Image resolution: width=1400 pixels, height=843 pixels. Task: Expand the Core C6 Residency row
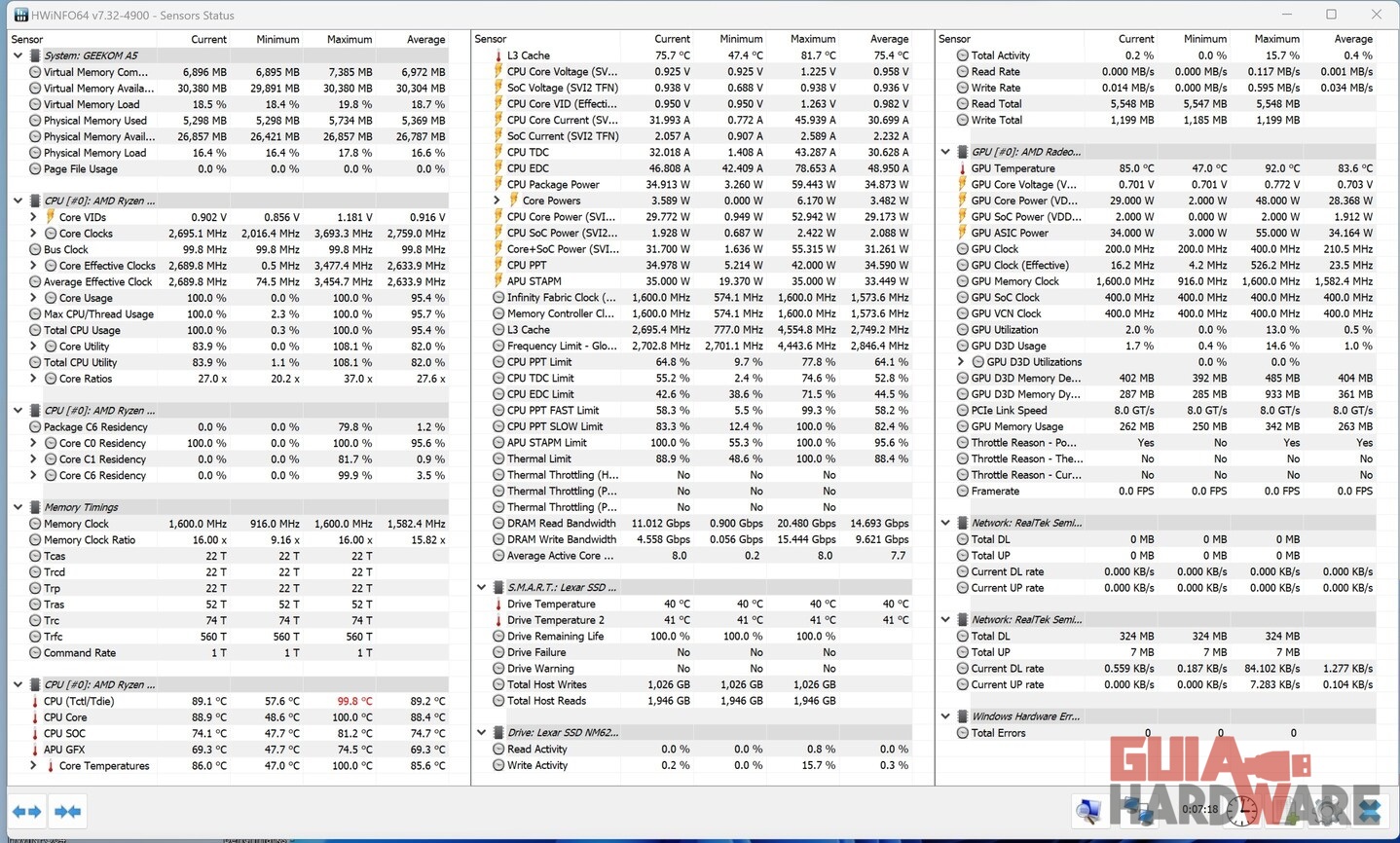33,475
